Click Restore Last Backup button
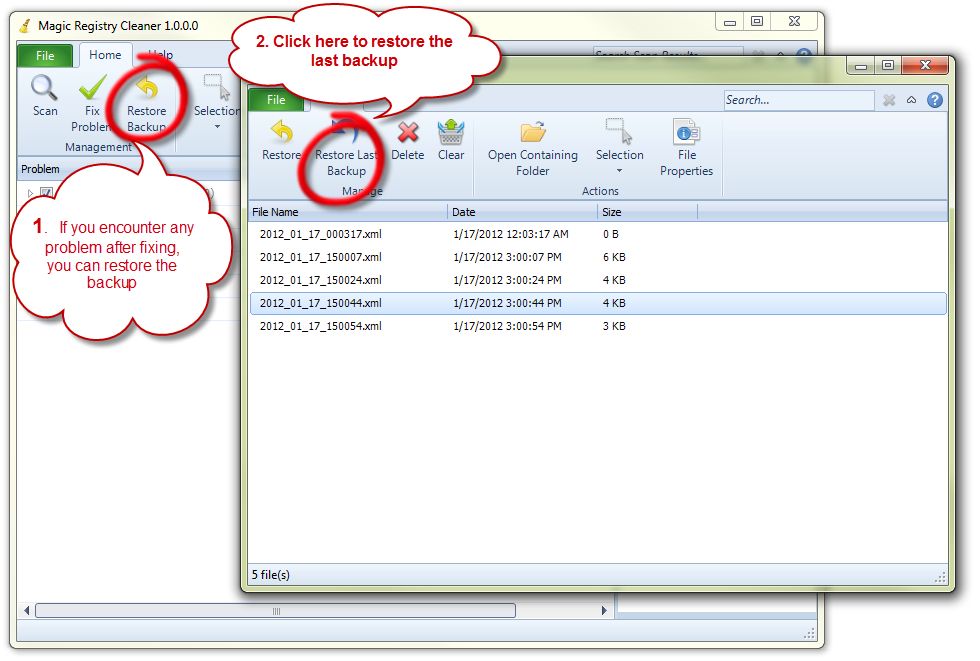This screenshot has height=661, width=980. [x=346, y=147]
